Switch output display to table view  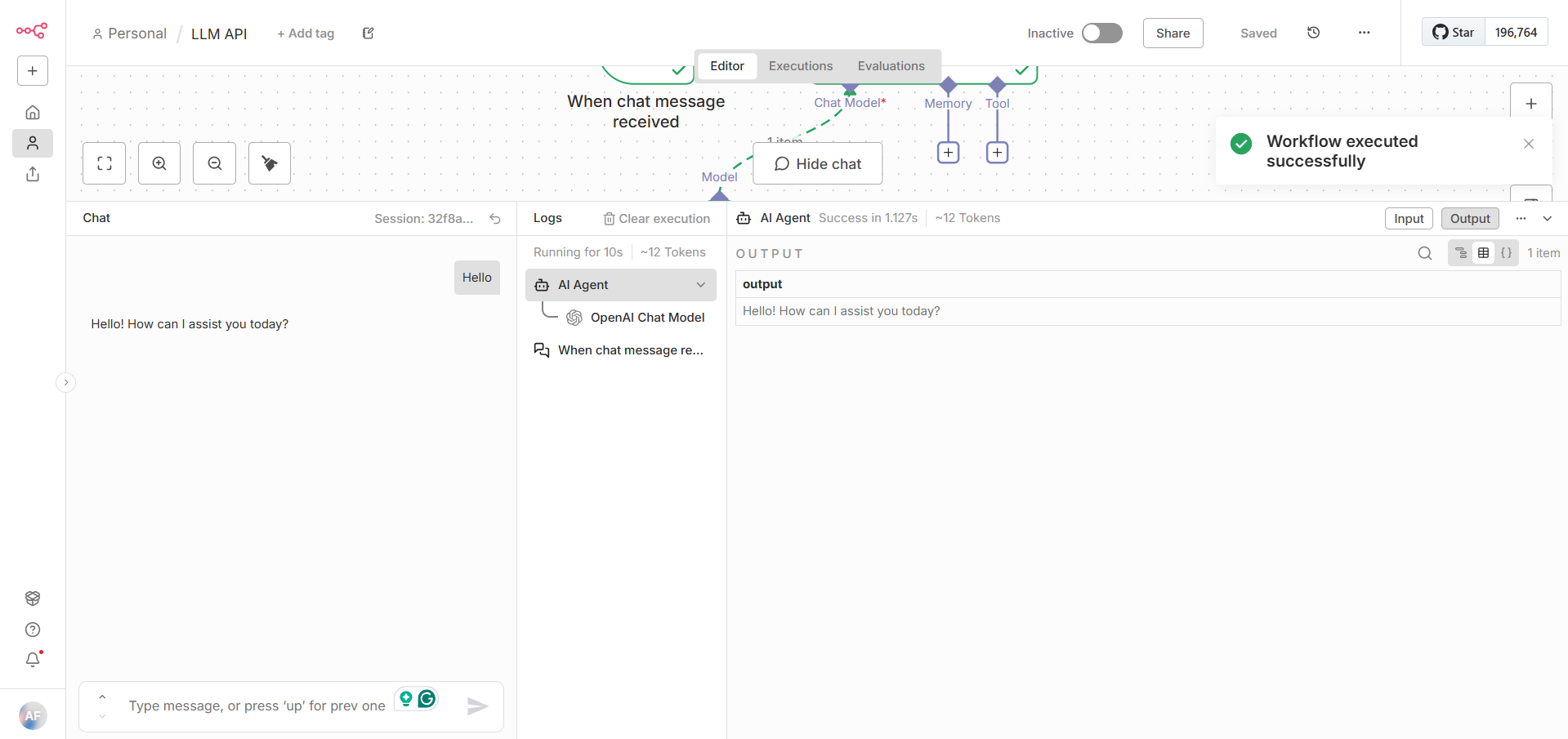1484,253
